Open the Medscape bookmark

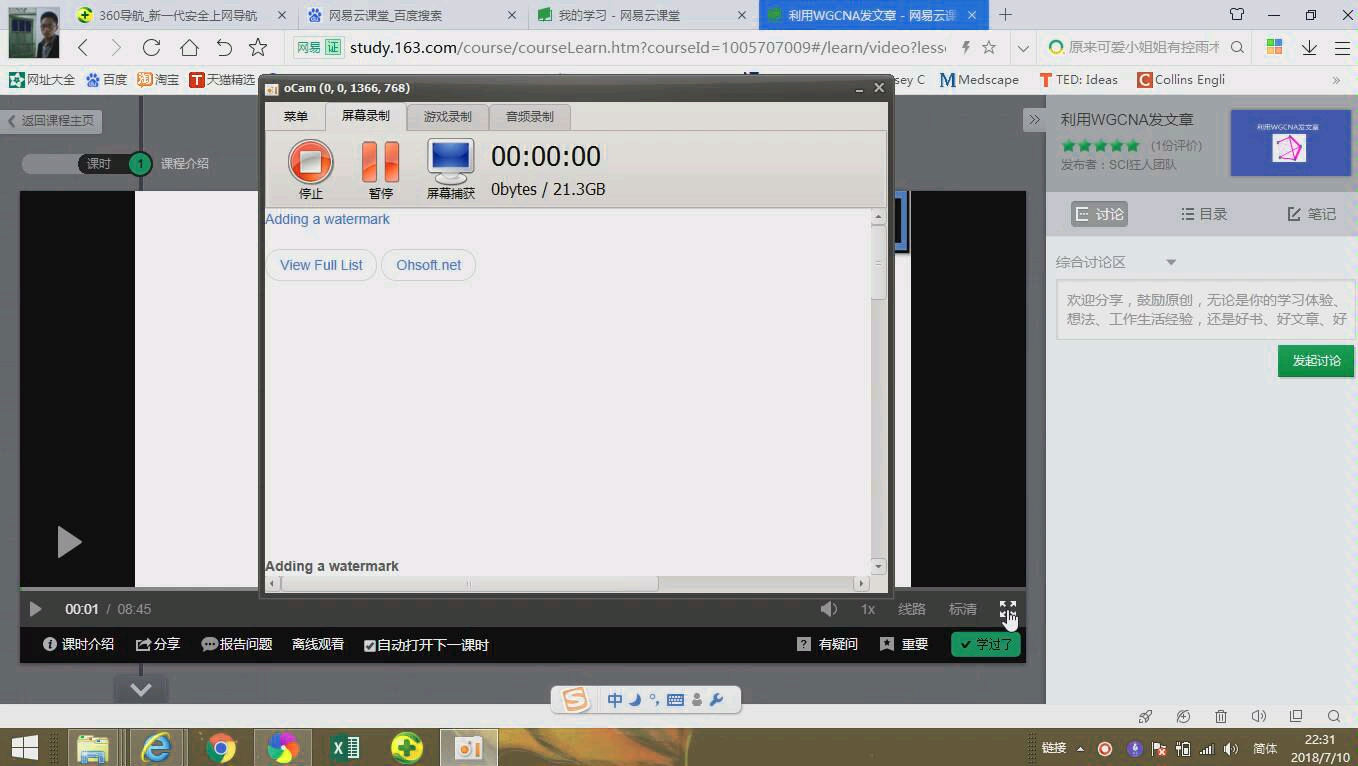pyautogui.click(x=979, y=80)
